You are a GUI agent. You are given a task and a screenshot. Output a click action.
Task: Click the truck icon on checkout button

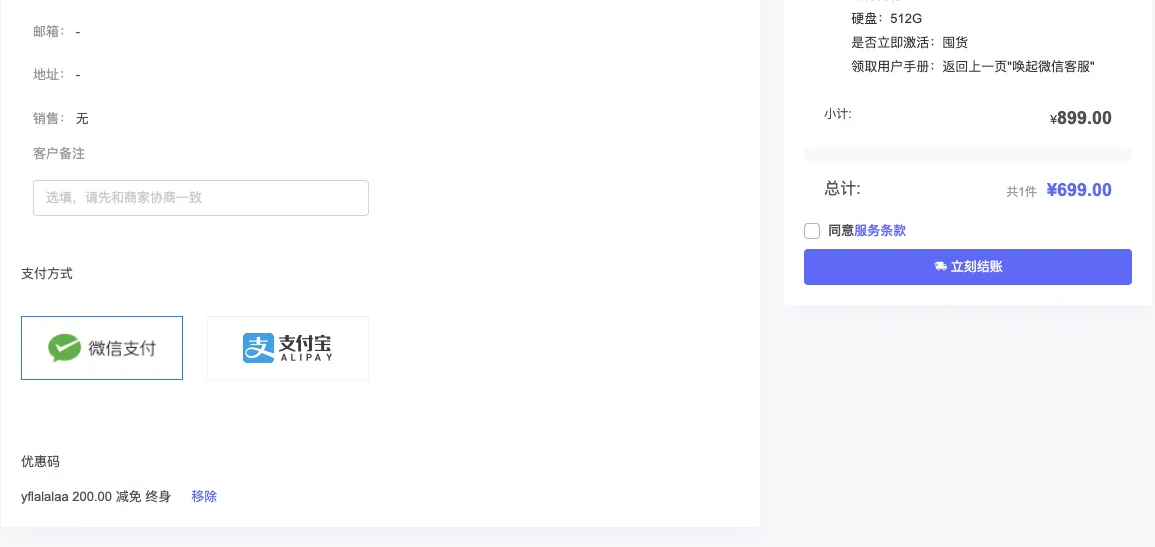(940, 267)
